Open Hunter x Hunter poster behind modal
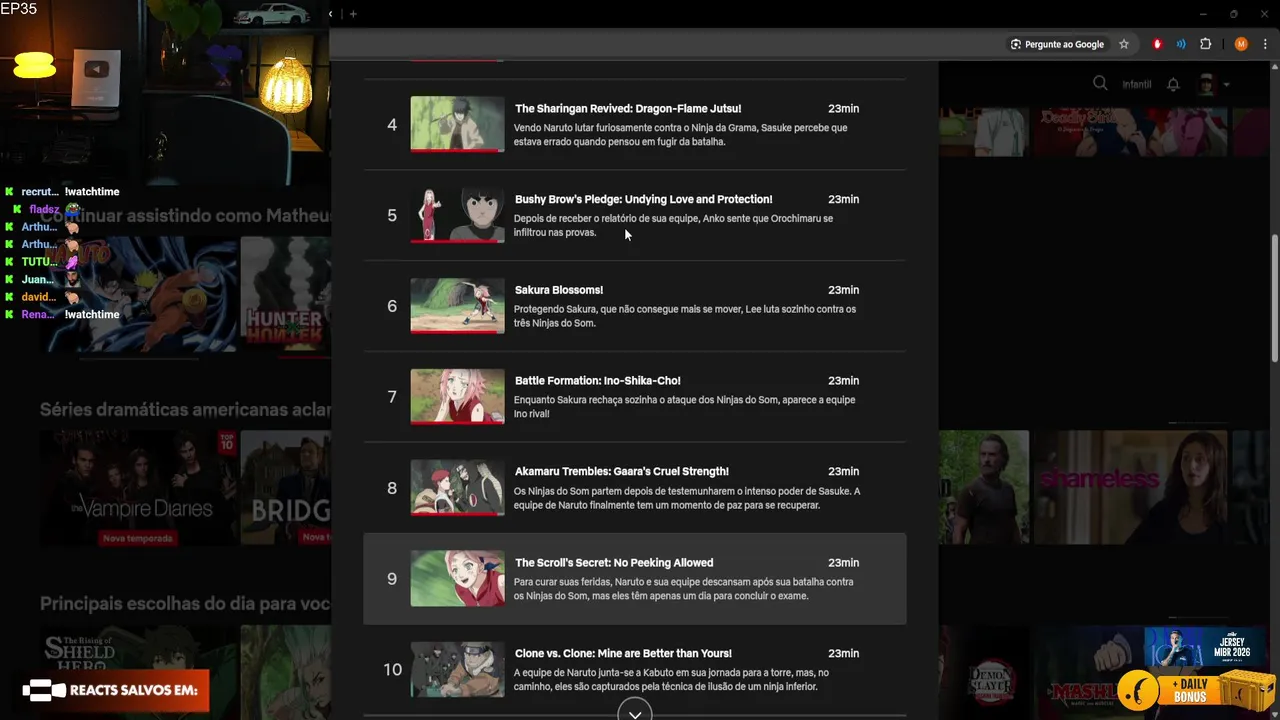 click(285, 294)
